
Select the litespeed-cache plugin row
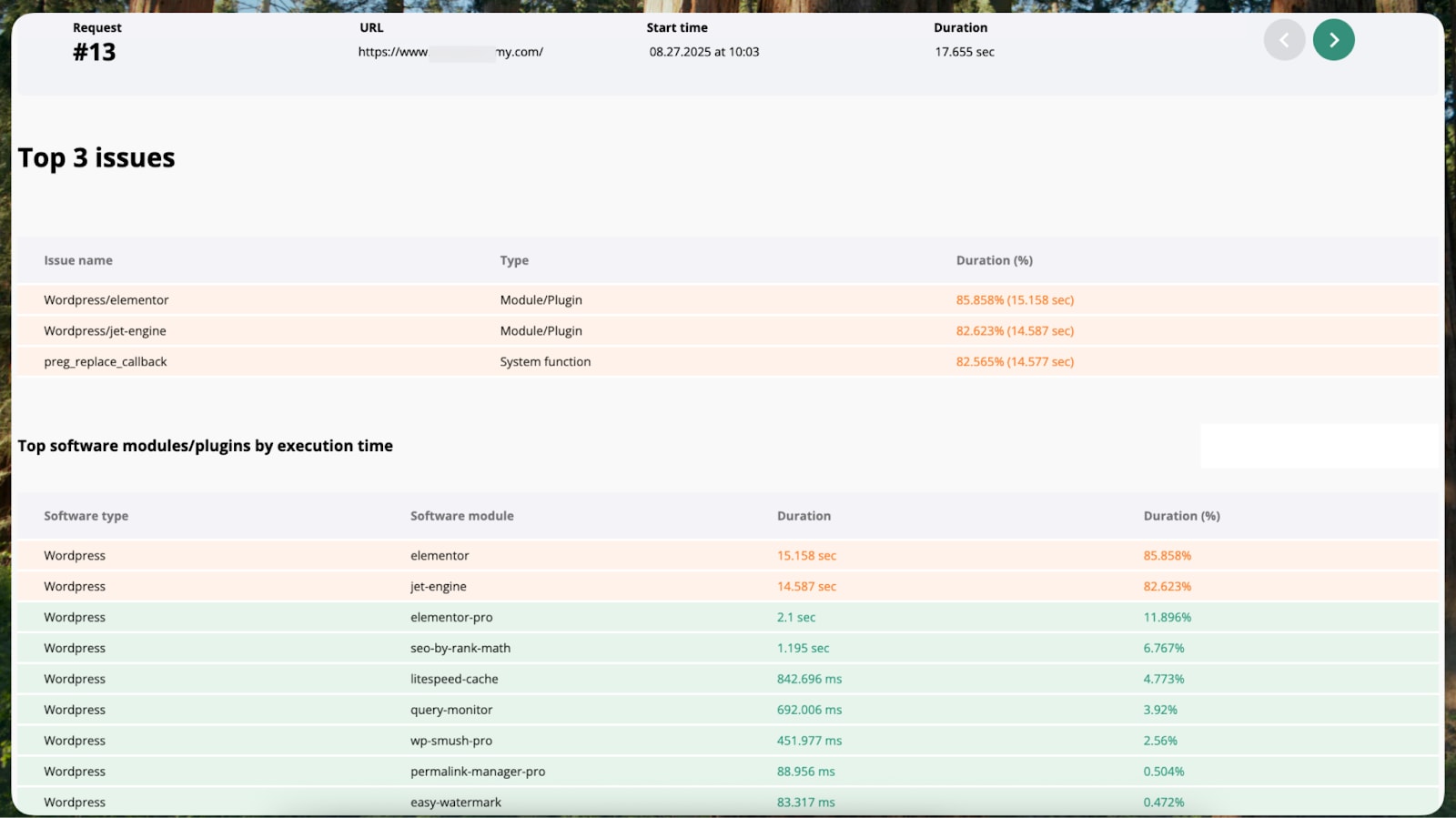click(454, 680)
